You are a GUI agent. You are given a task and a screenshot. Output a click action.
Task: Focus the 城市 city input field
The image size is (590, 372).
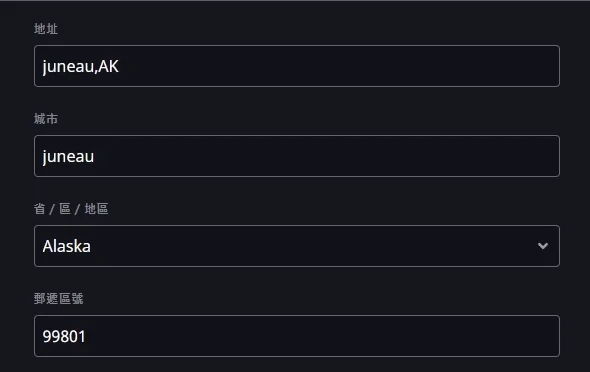coord(297,156)
